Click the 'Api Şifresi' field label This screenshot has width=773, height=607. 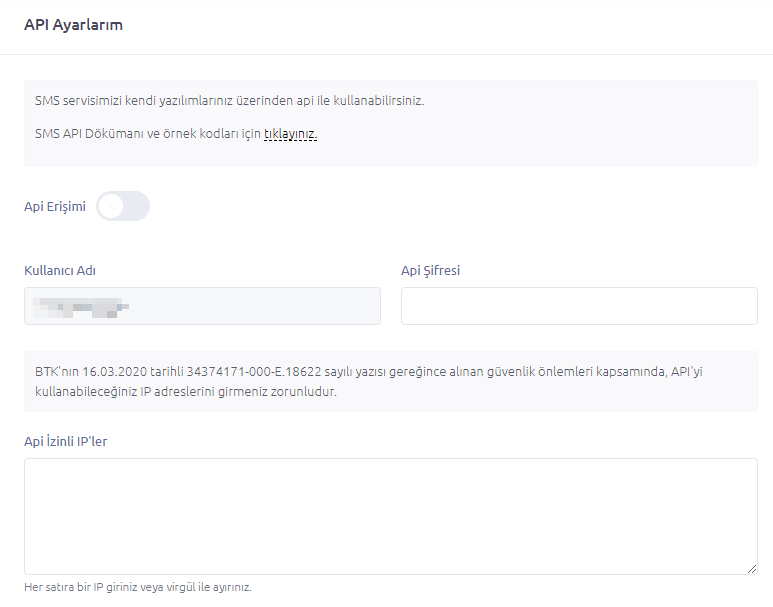[430, 270]
